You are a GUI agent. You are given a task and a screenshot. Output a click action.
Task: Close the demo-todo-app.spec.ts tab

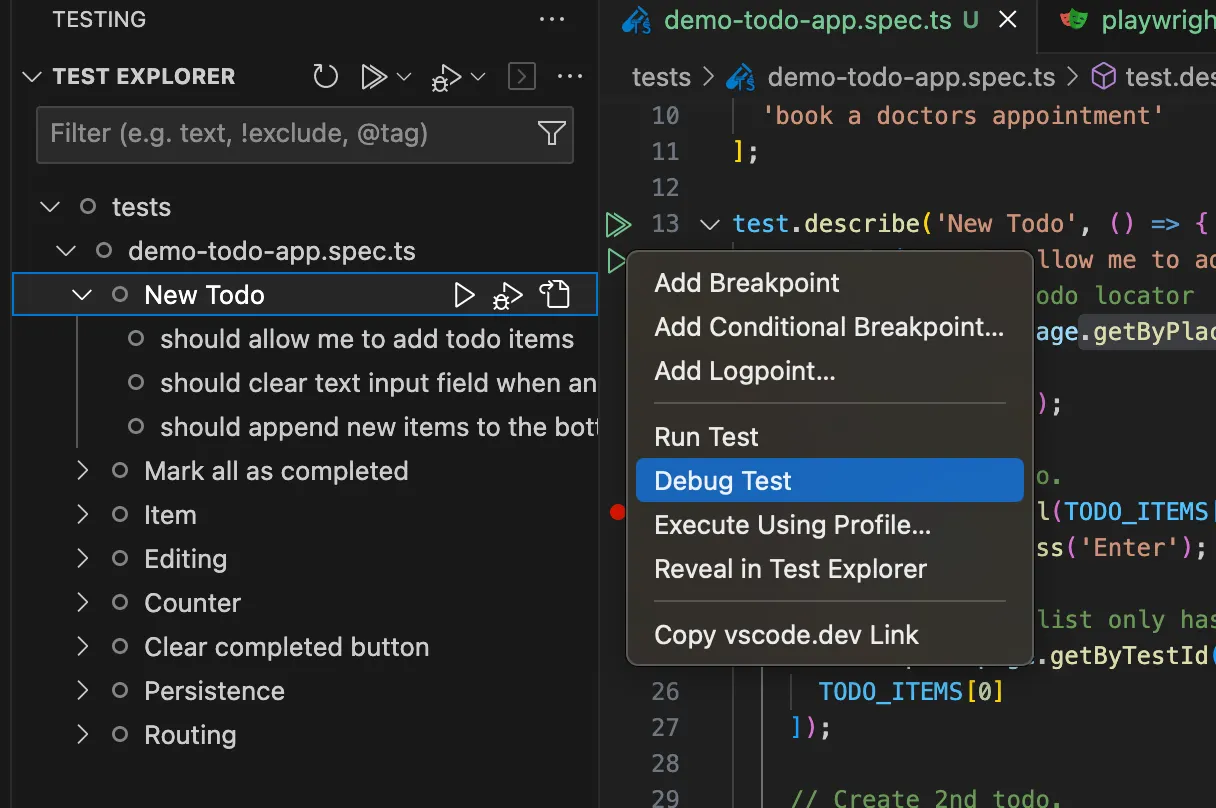point(1008,20)
